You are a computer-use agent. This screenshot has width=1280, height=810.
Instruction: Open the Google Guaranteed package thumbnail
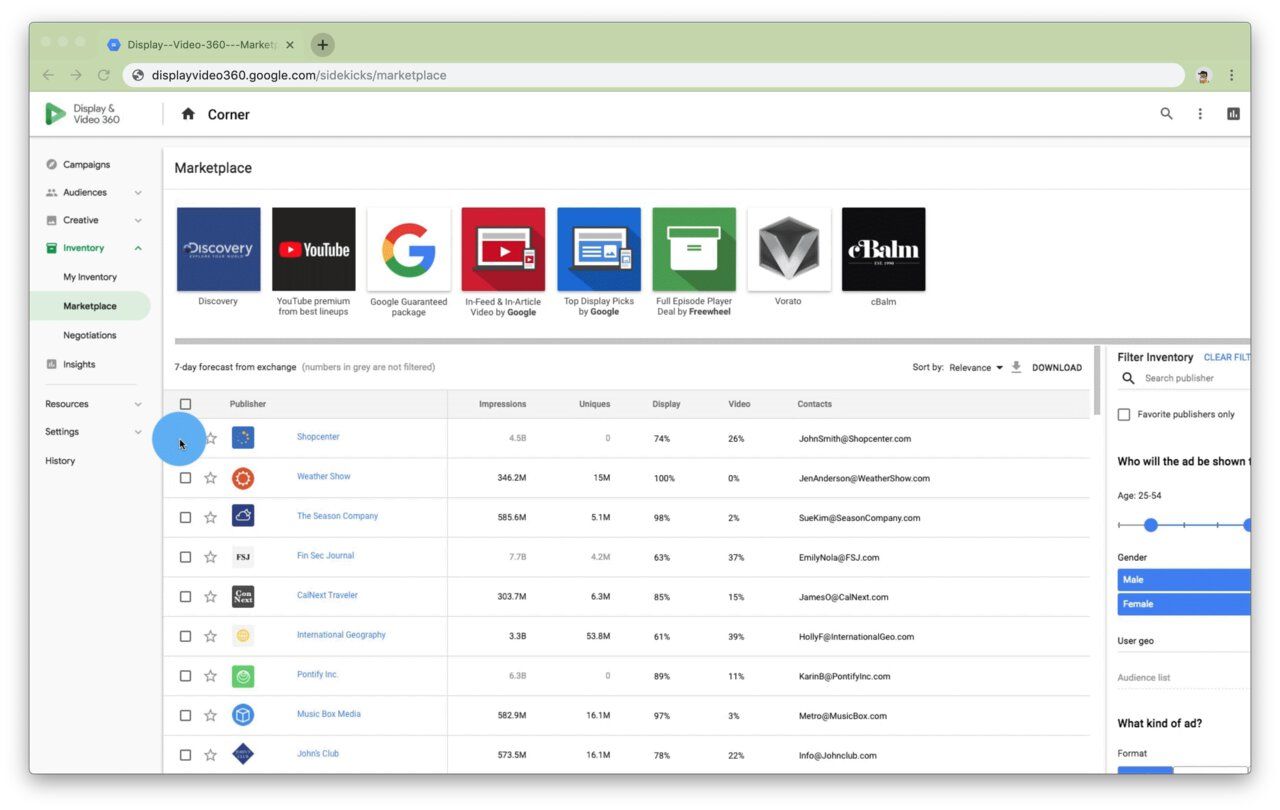click(408, 249)
